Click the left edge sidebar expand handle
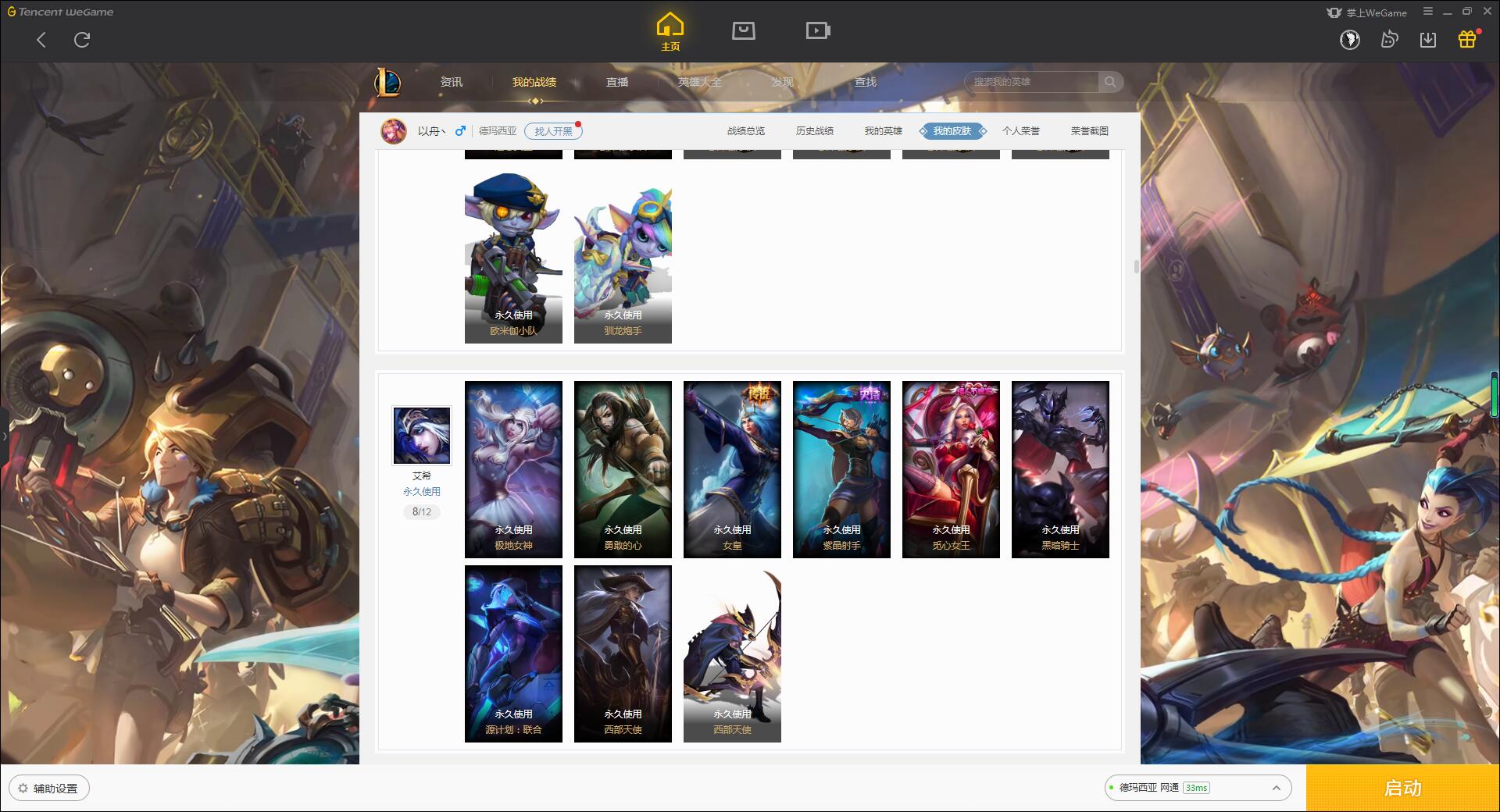 pyautogui.click(x=4, y=436)
